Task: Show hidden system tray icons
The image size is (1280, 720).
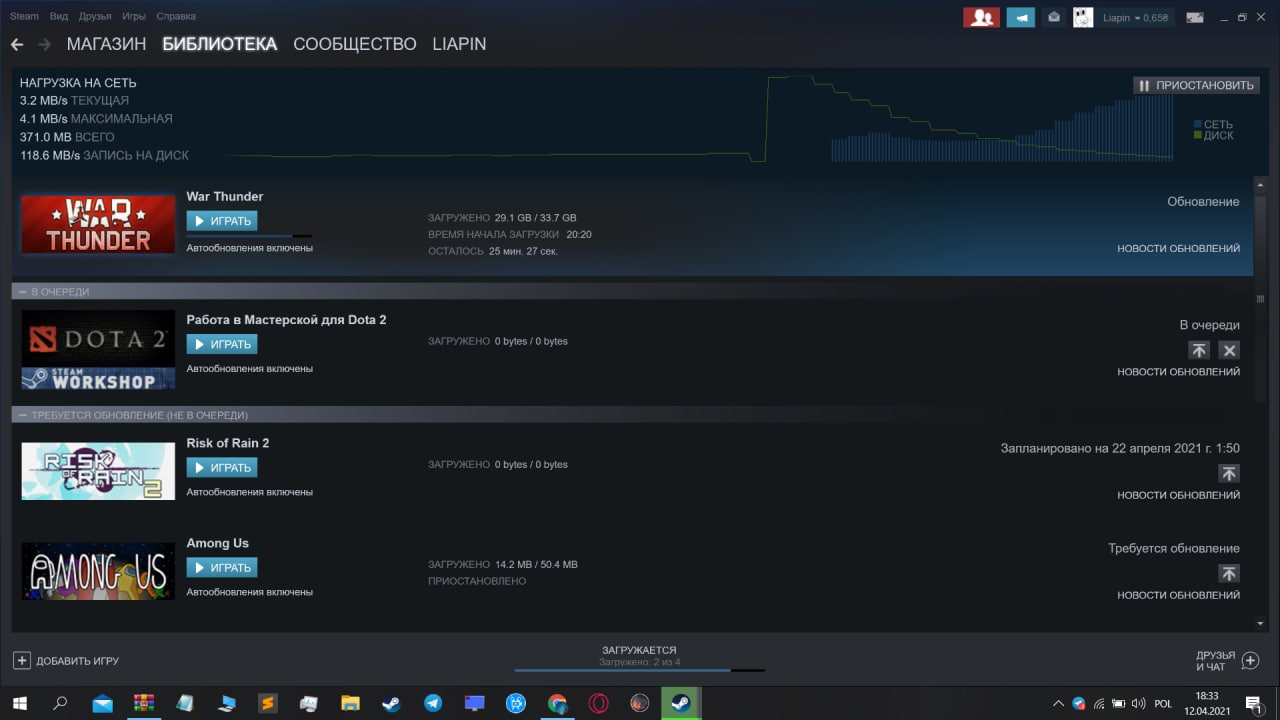Action: tap(1059, 703)
